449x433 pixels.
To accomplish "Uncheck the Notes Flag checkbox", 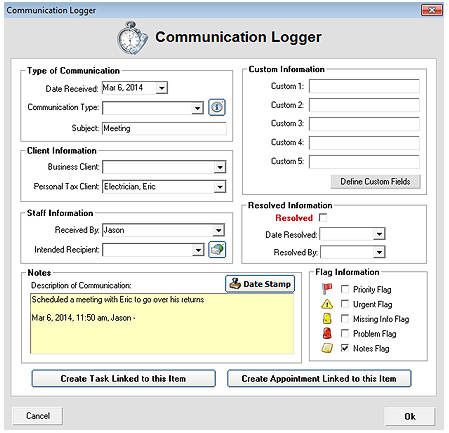I will (x=345, y=348).
